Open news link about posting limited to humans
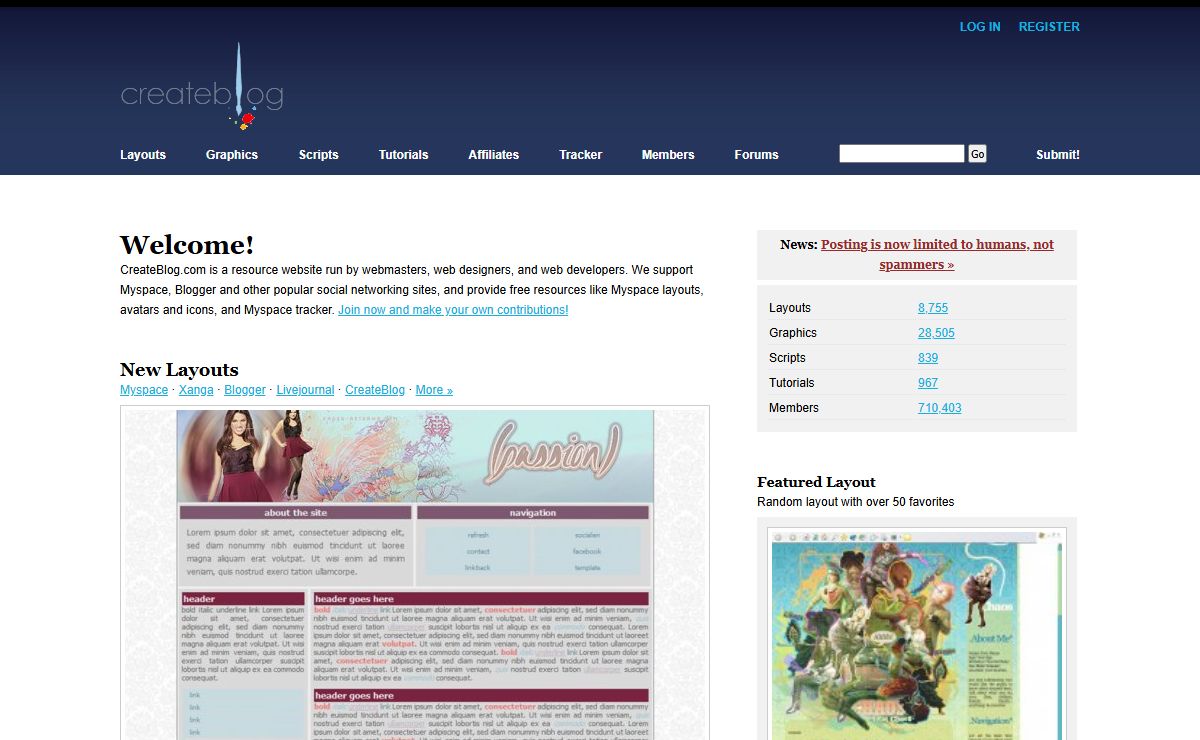1200x740 pixels. [x=937, y=254]
